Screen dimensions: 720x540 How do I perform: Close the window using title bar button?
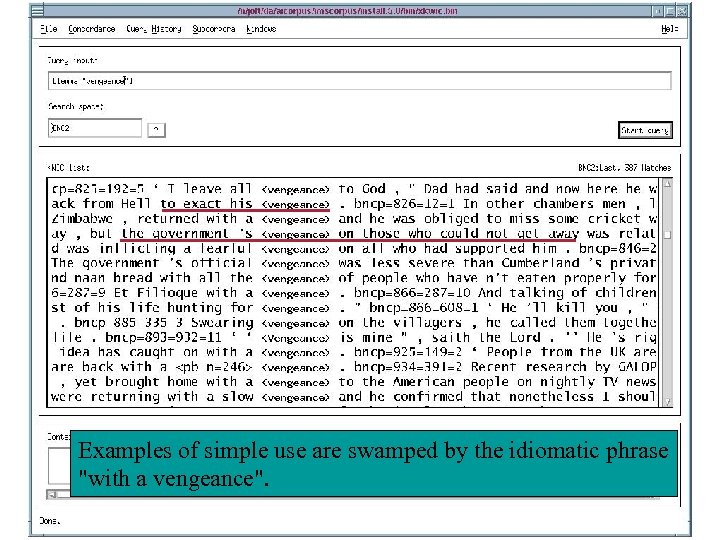tap(682, 10)
